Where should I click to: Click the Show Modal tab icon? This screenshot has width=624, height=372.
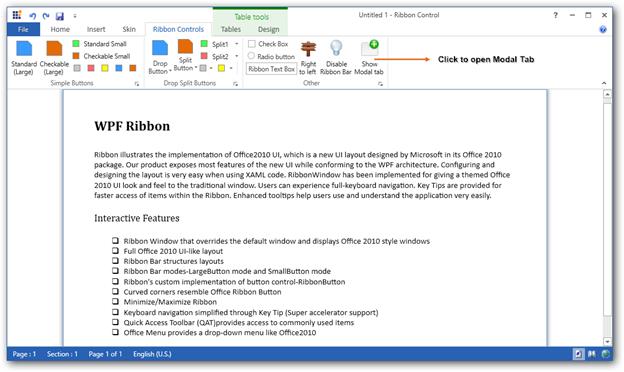pos(370,49)
